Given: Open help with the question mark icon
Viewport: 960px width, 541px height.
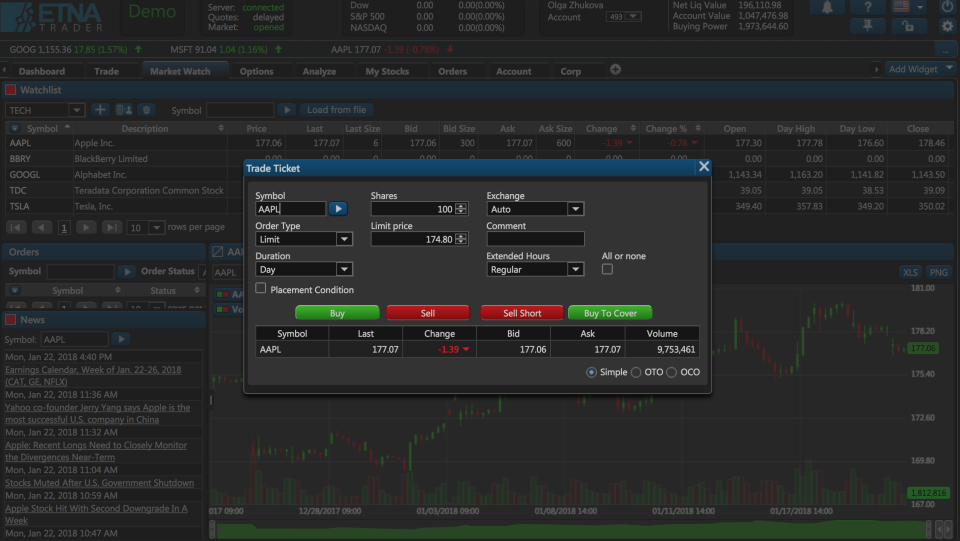Looking at the screenshot, I should click(x=868, y=7).
